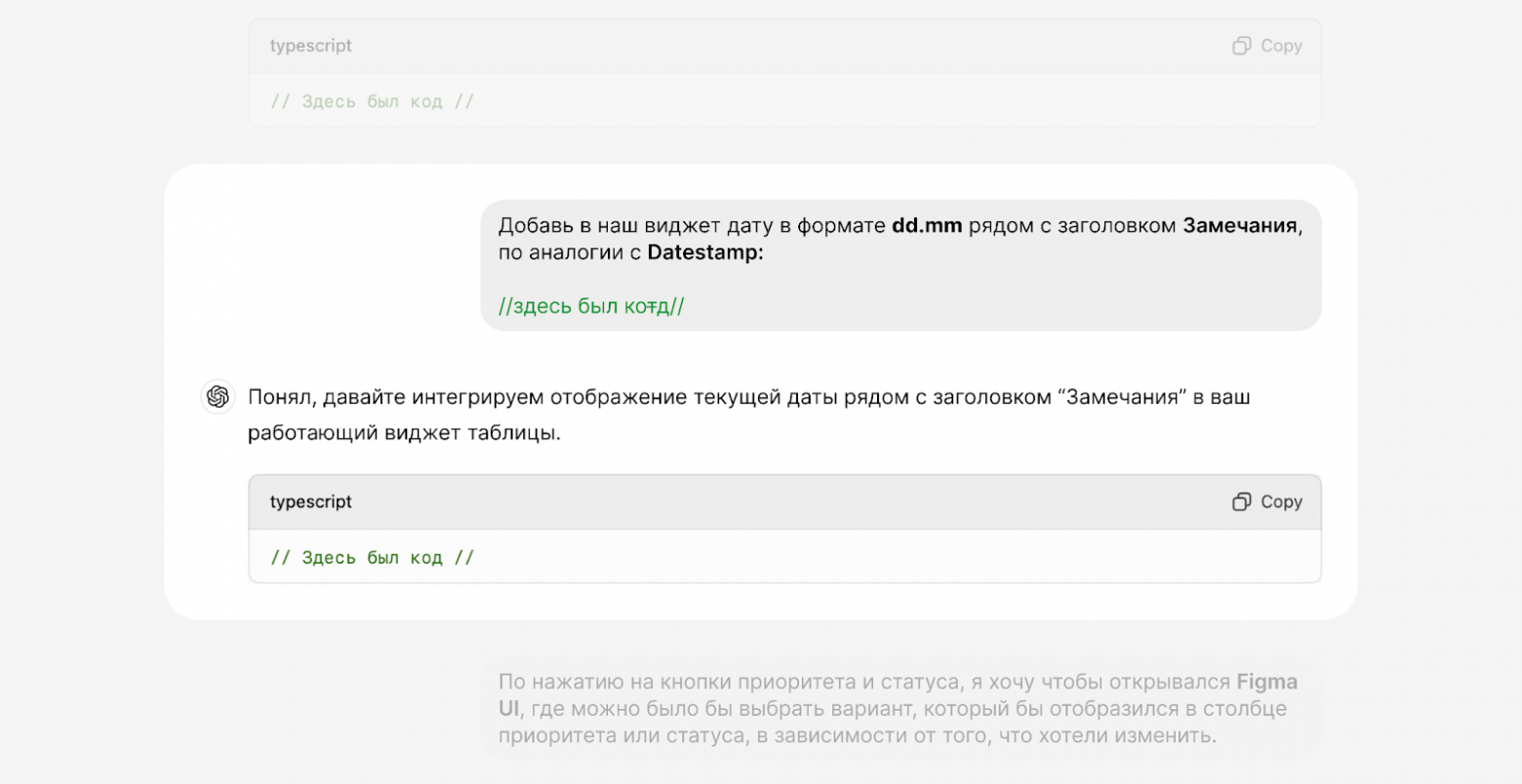
Task: Click the "typescript" label in the top code block
Action: click(310, 46)
